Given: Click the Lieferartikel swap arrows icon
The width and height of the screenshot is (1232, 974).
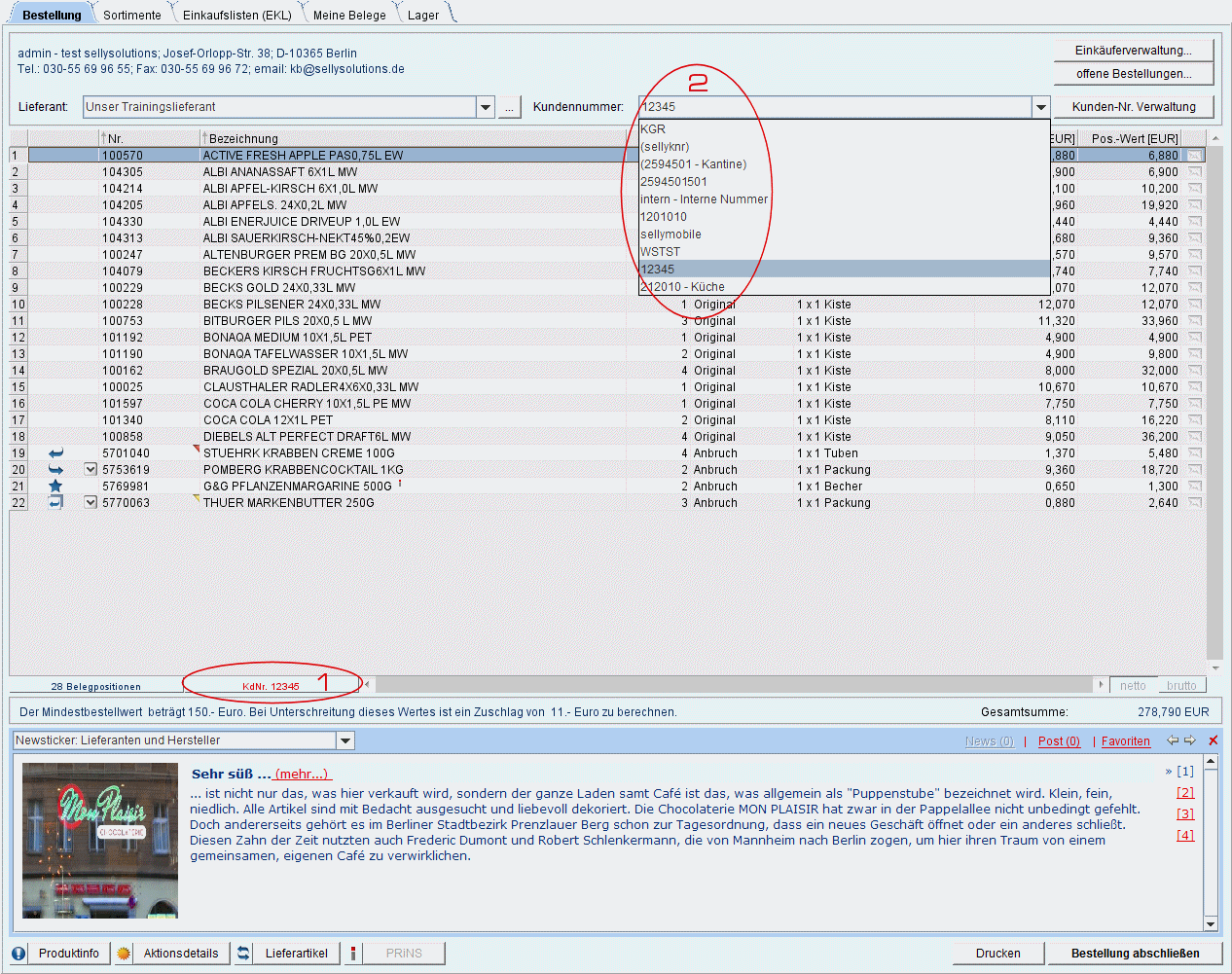Looking at the screenshot, I should [243, 954].
